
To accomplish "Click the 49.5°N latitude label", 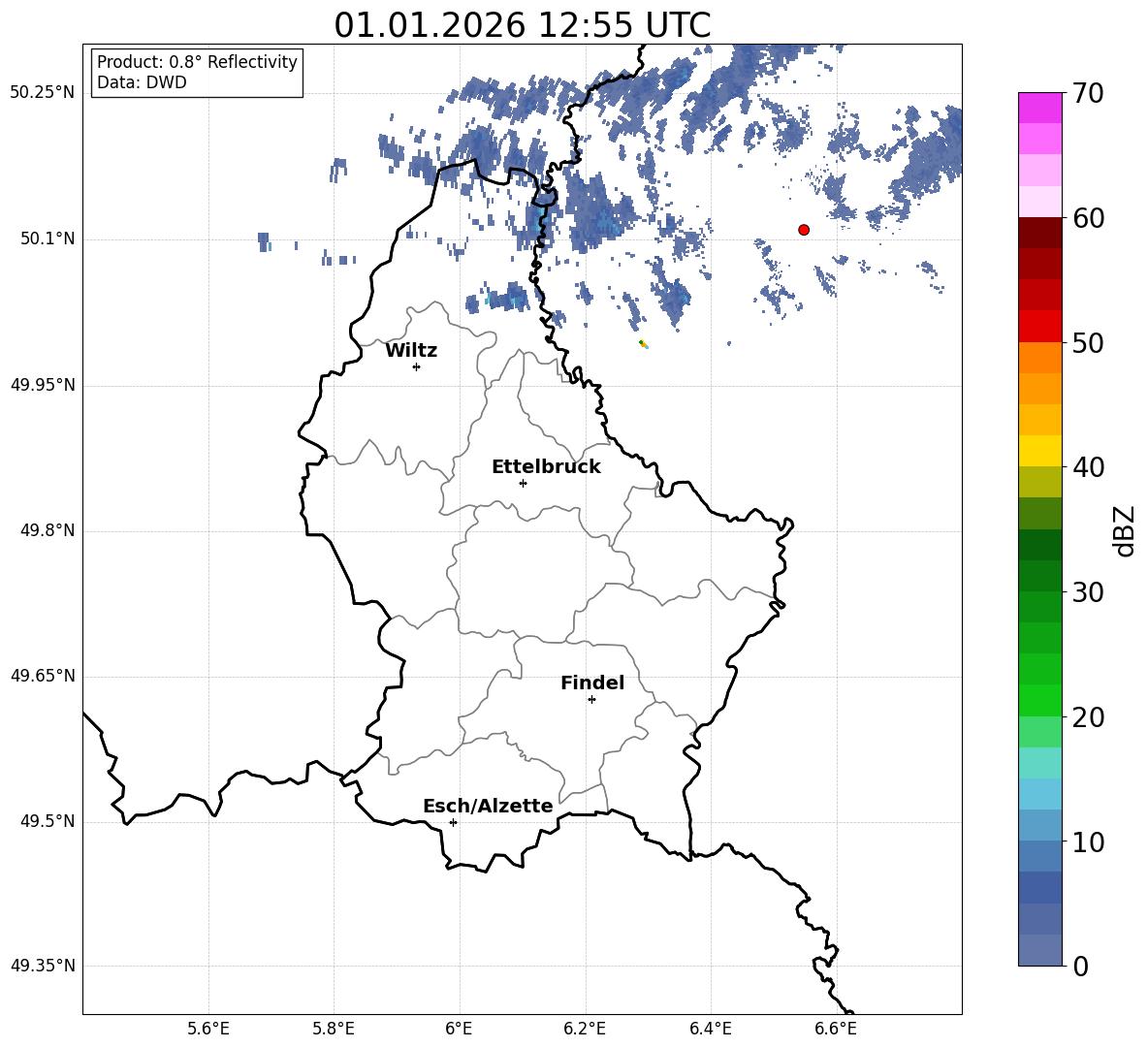I will [x=48, y=821].
